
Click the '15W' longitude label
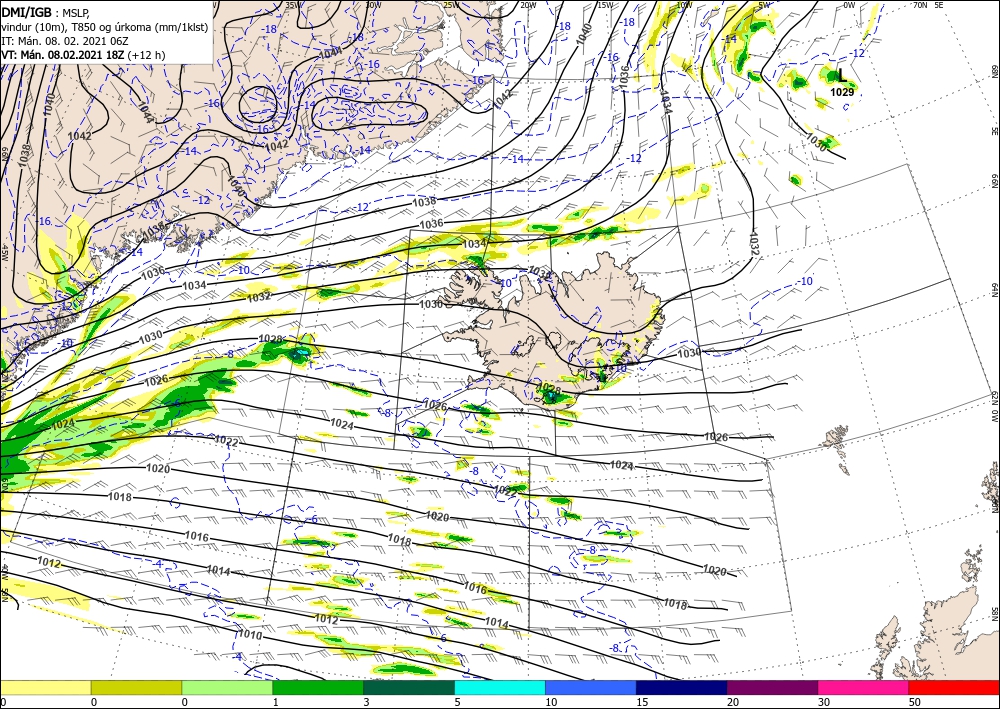(x=605, y=5)
